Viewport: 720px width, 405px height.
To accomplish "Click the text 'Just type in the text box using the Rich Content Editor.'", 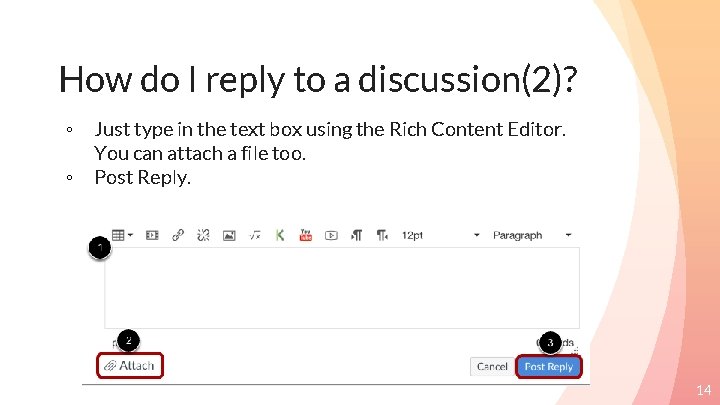I will (x=330, y=129).
